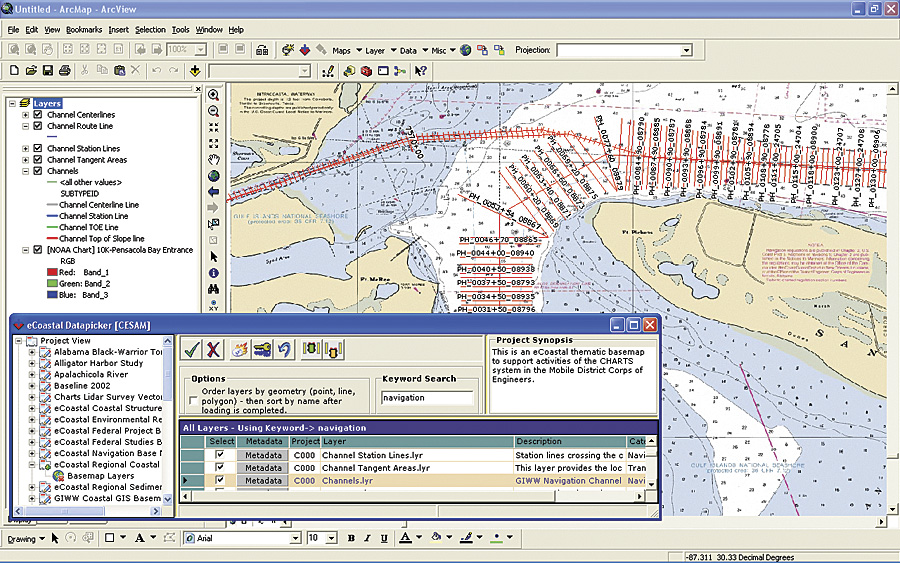Toggle Channel Tangent Areas layer visibility

click(38, 160)
